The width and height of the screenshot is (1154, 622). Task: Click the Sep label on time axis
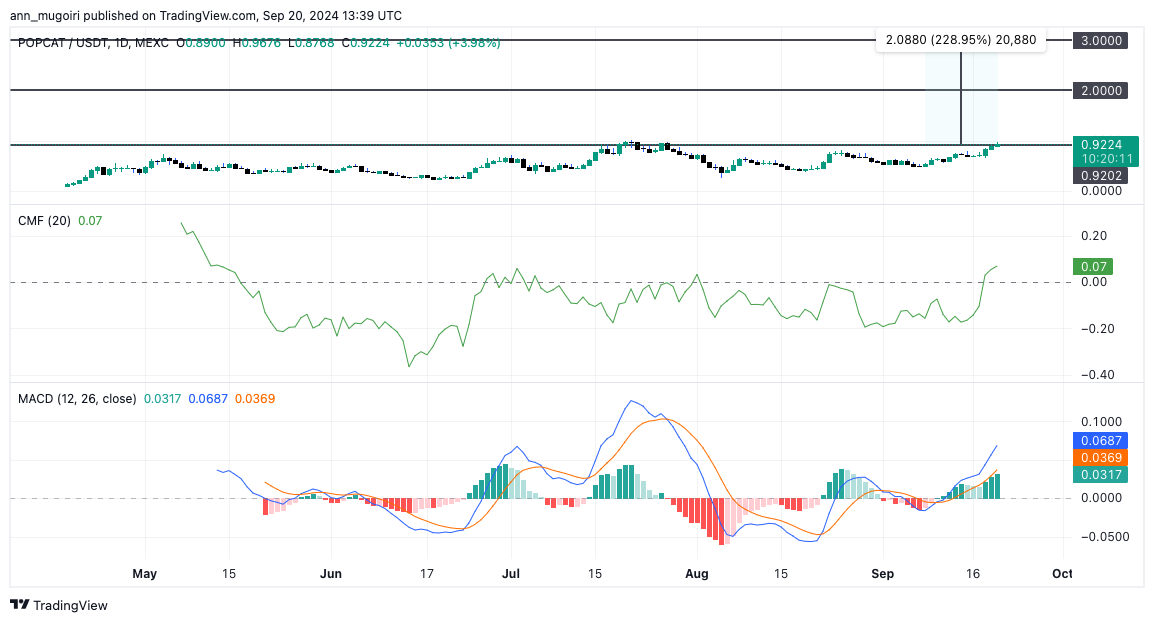tap(882, 573)
